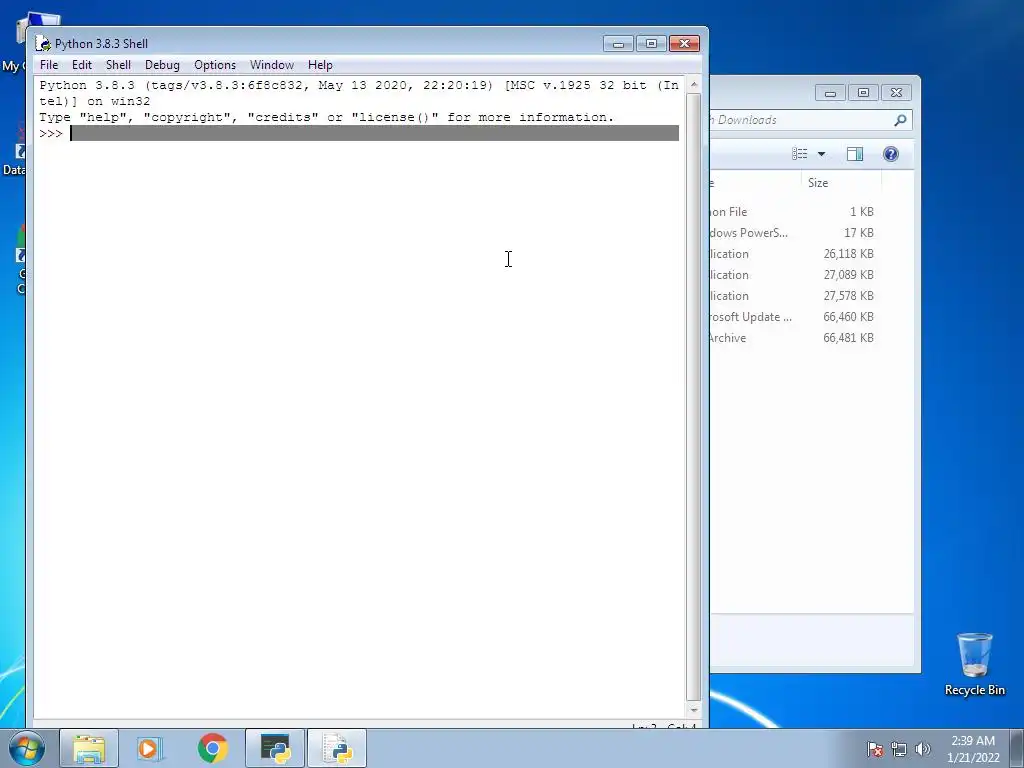Select the 27,578 KB application row
1024x768 pixels.
click(793, 295)
